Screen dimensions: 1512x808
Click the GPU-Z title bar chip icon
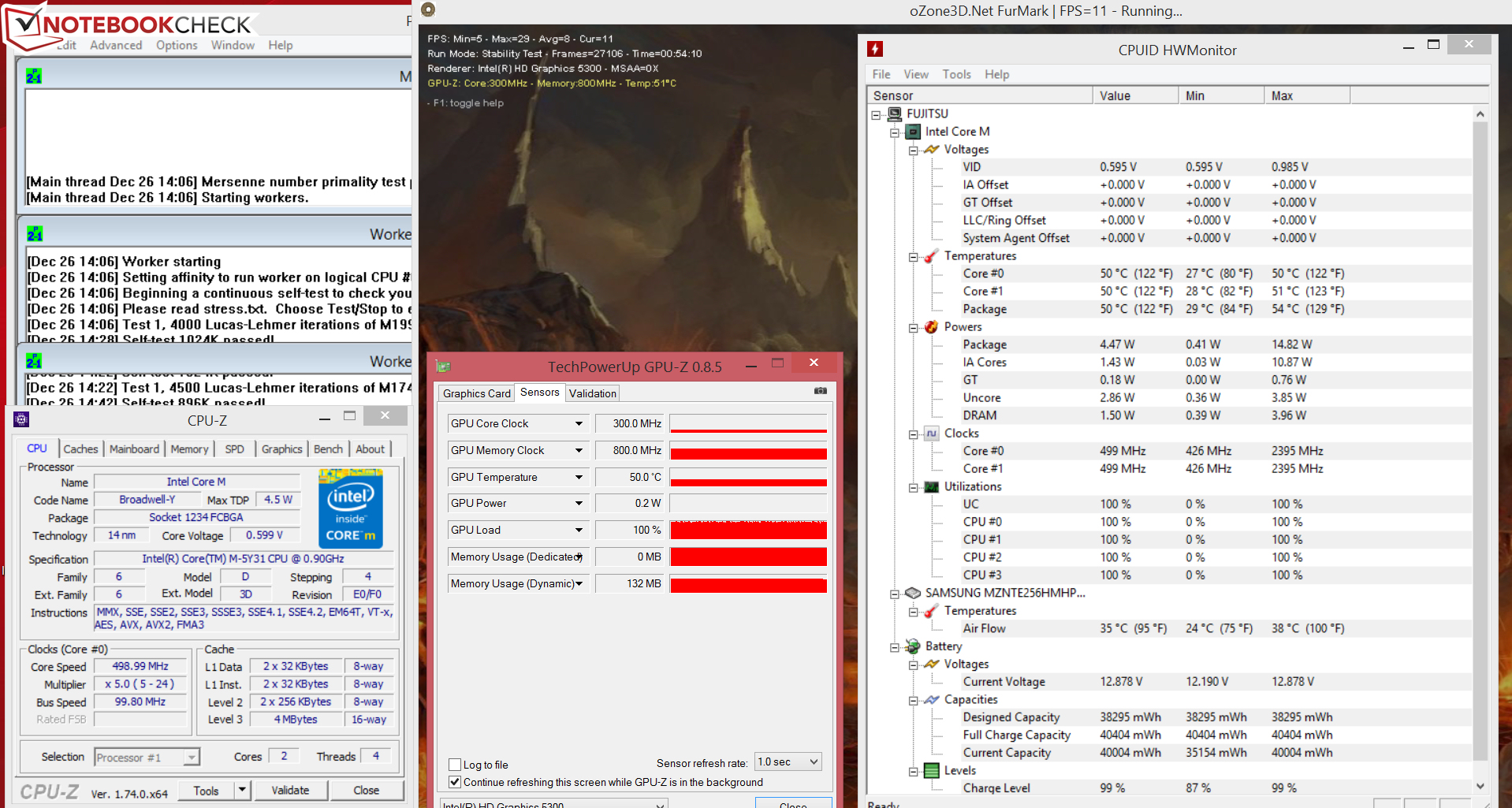click(443, 367)
